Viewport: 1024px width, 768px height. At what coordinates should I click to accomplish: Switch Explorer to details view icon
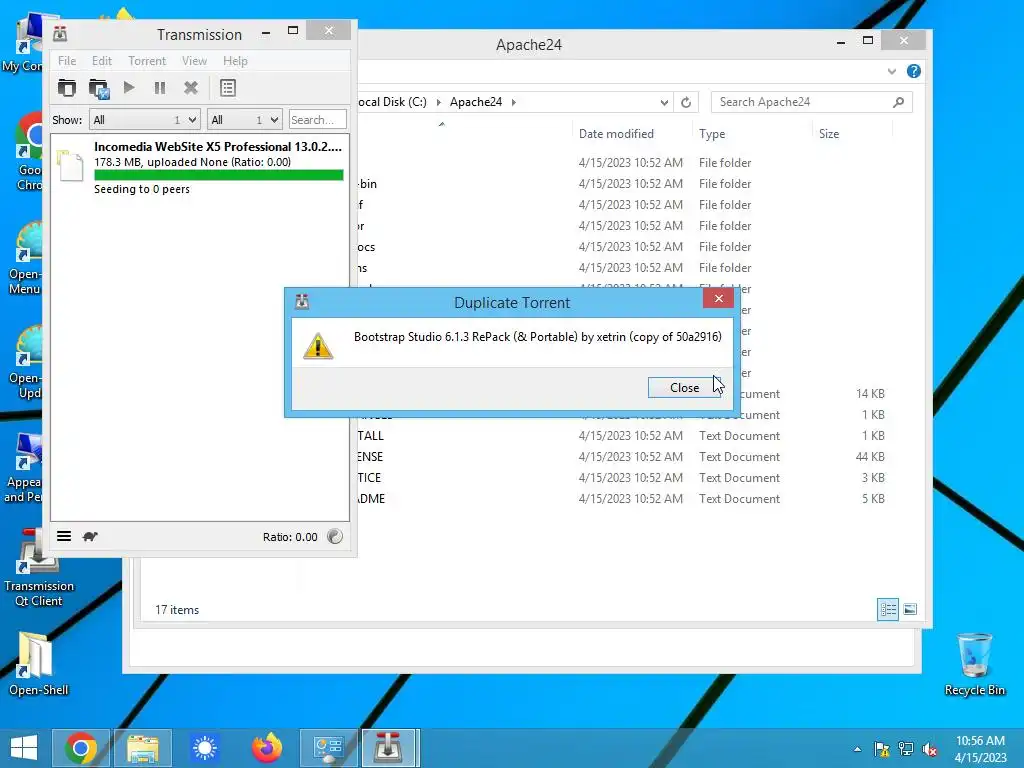tap(888, 609)
